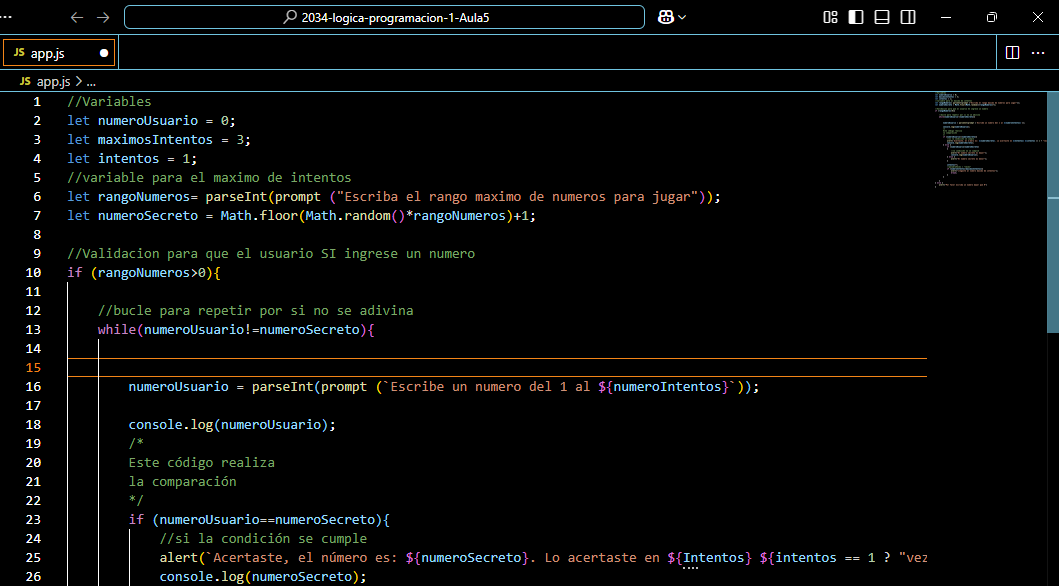Click line number 13

(33, 329)
